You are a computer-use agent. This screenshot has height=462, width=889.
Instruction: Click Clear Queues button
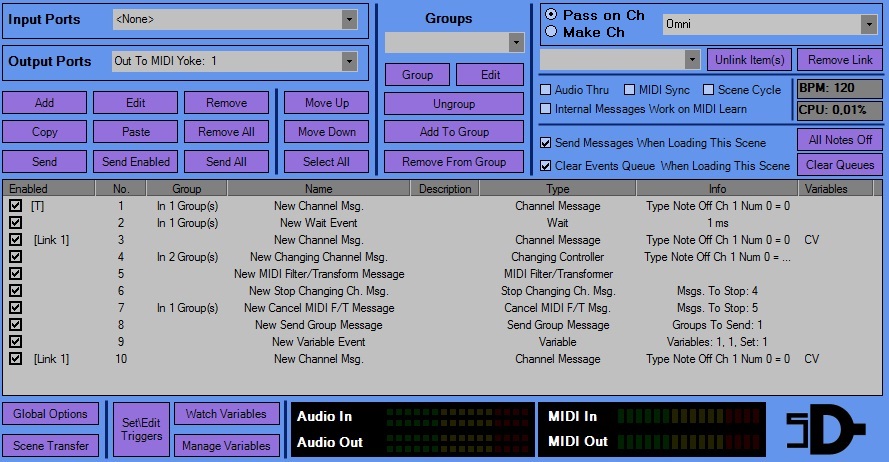click(840, 164)
